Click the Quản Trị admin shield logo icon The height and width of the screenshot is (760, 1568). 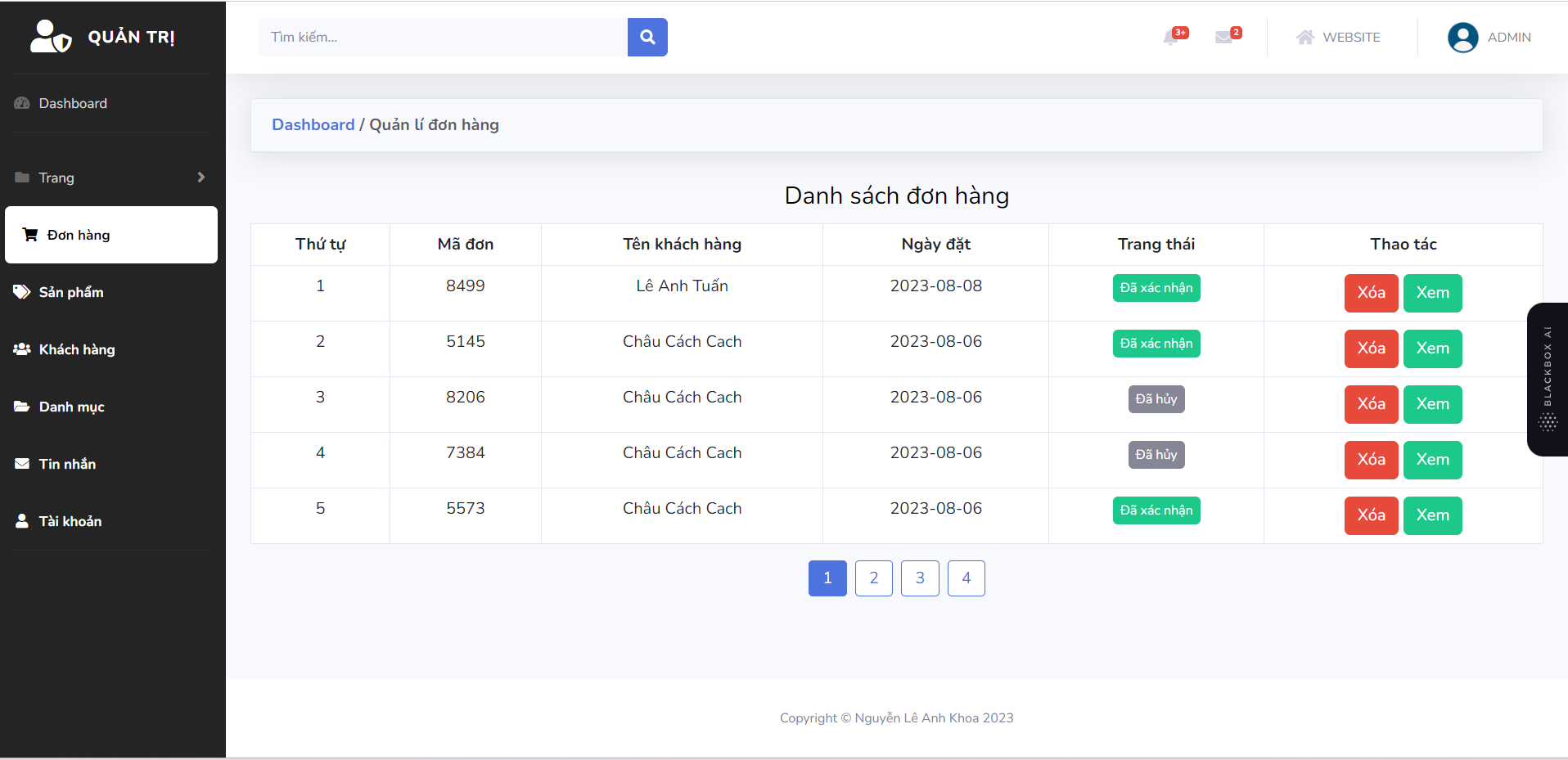point(51,37)
